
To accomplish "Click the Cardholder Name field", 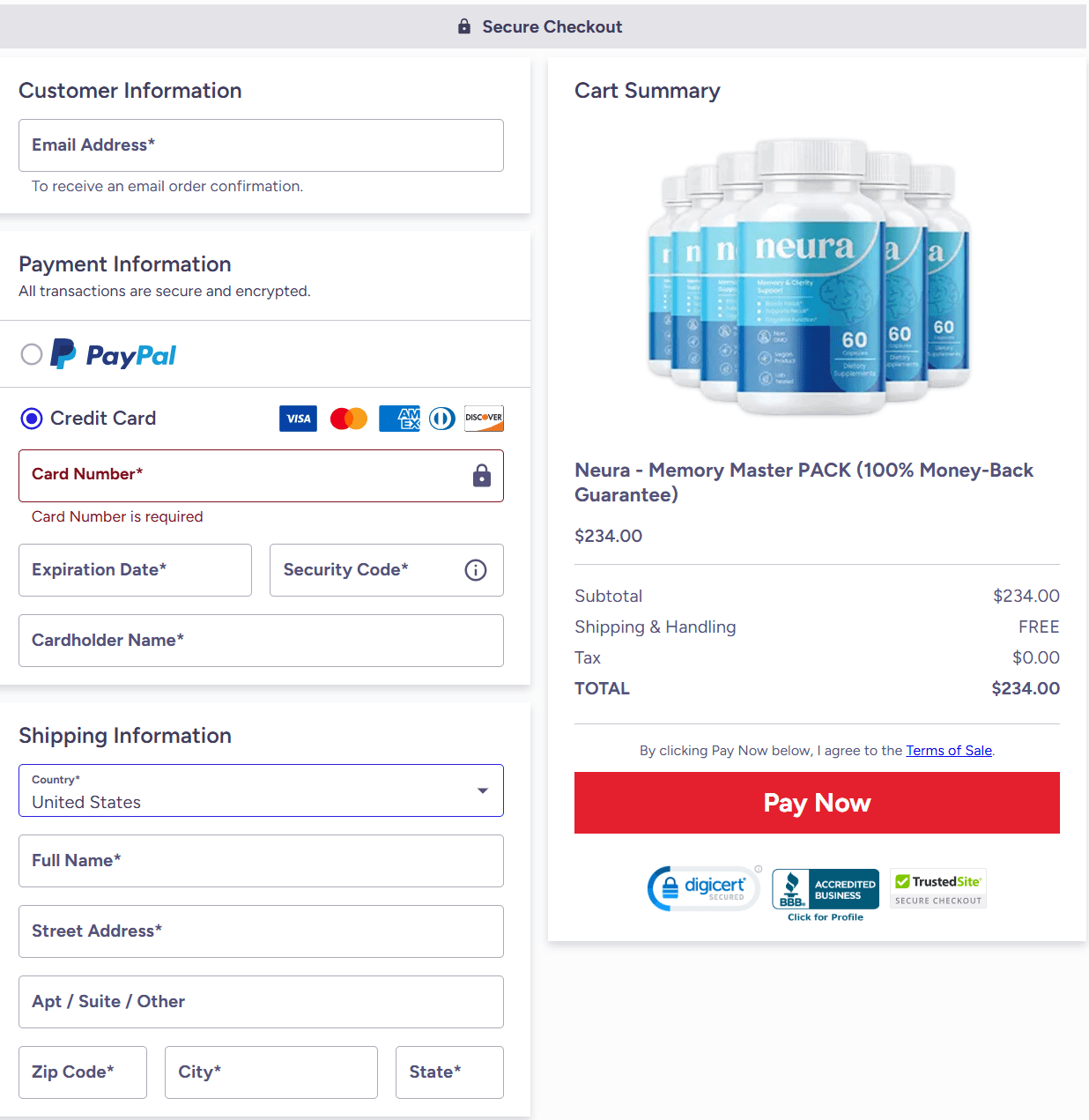I will [x=261, y=641].
